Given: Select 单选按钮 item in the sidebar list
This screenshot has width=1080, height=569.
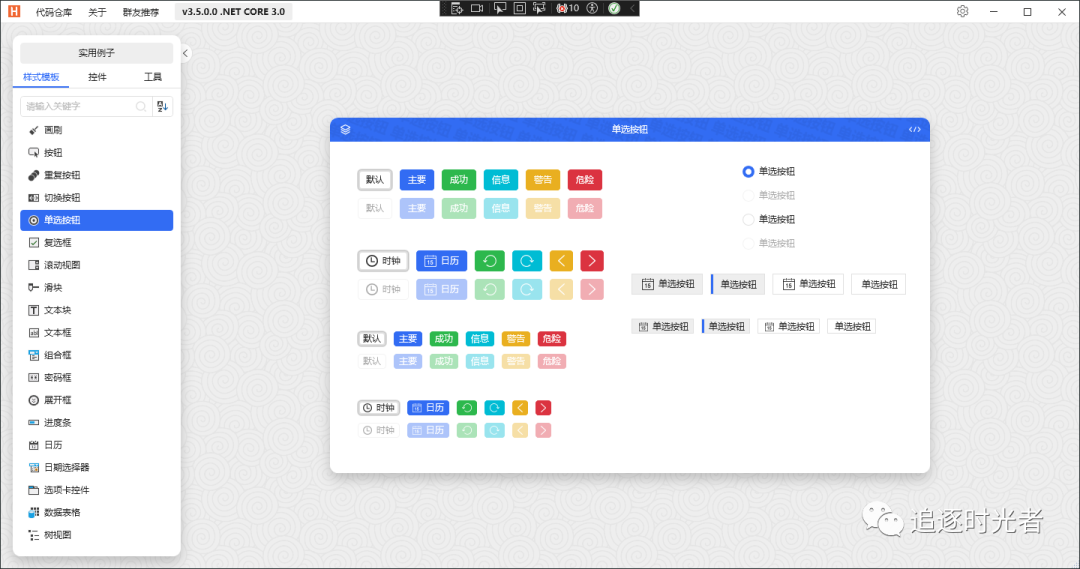Looking at the screenshot, I should pyautogui.click(x=96, y=220).
